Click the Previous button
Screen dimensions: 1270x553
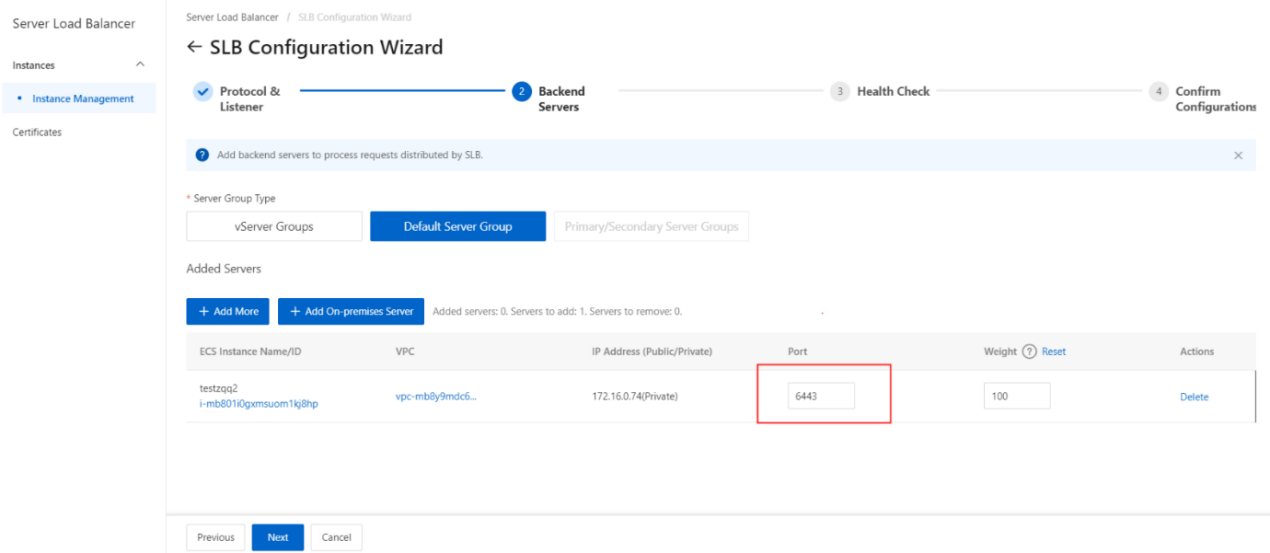click(x=216, y=537)
